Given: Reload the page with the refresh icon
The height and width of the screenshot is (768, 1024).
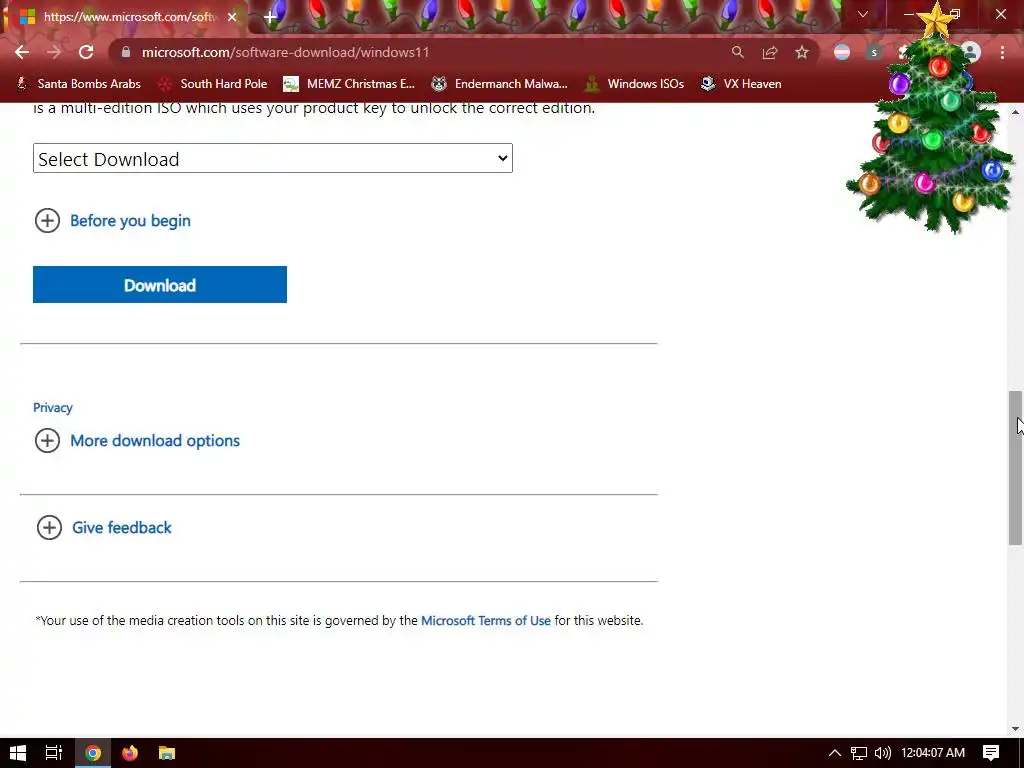Looking at the screenshot, I should click(86, 52).
